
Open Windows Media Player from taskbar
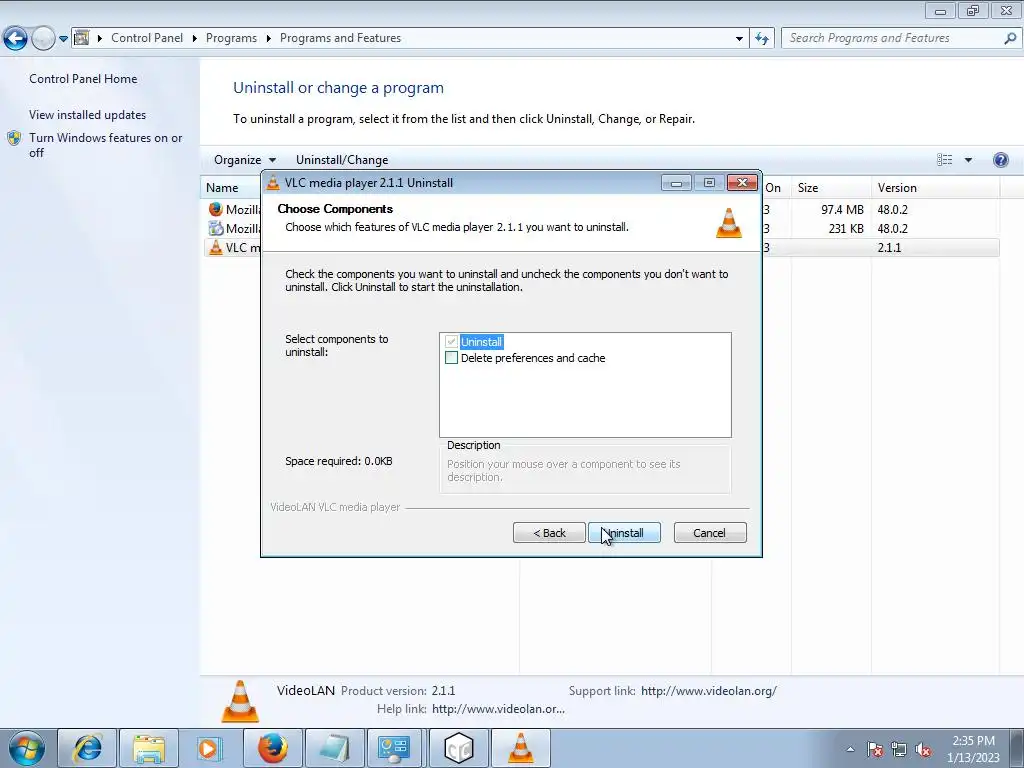coord(210,748)
